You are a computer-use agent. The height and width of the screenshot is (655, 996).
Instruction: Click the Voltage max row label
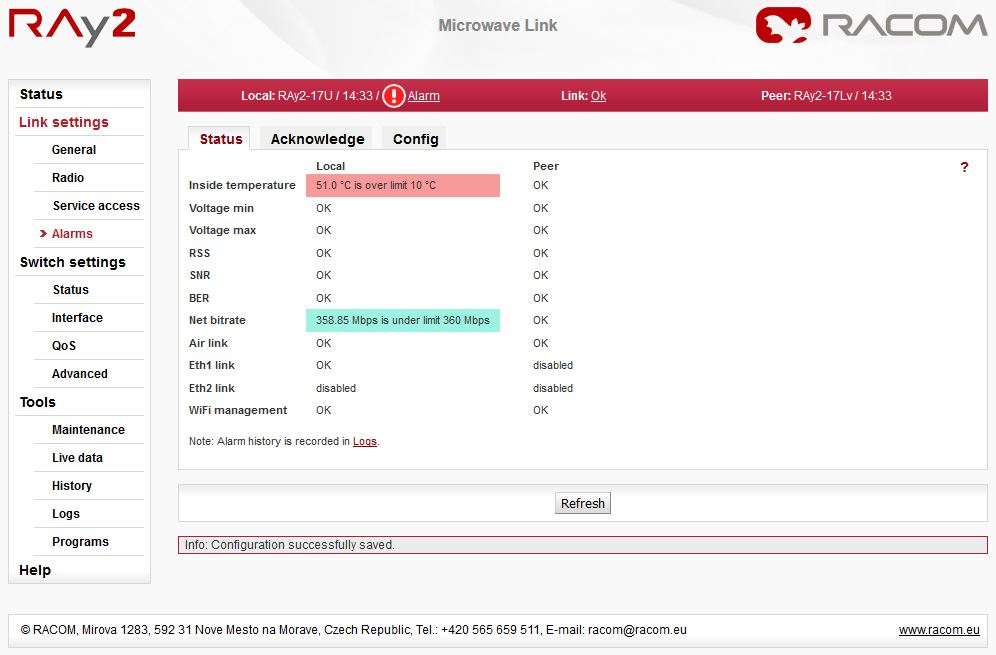point(222,231)
